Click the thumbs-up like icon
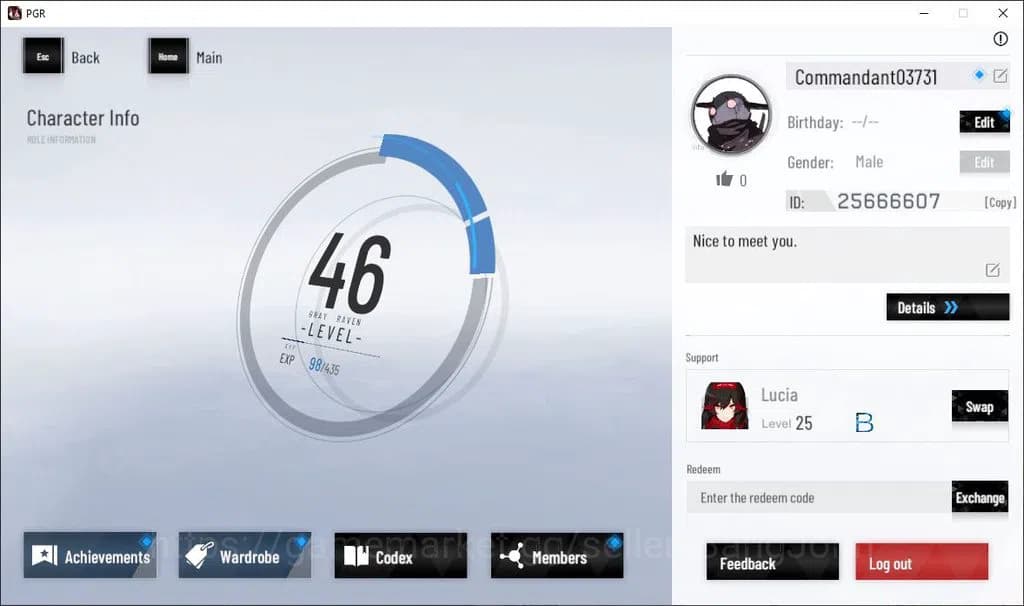The width and height of the screenshot is (1024, 606). (724, 179)
